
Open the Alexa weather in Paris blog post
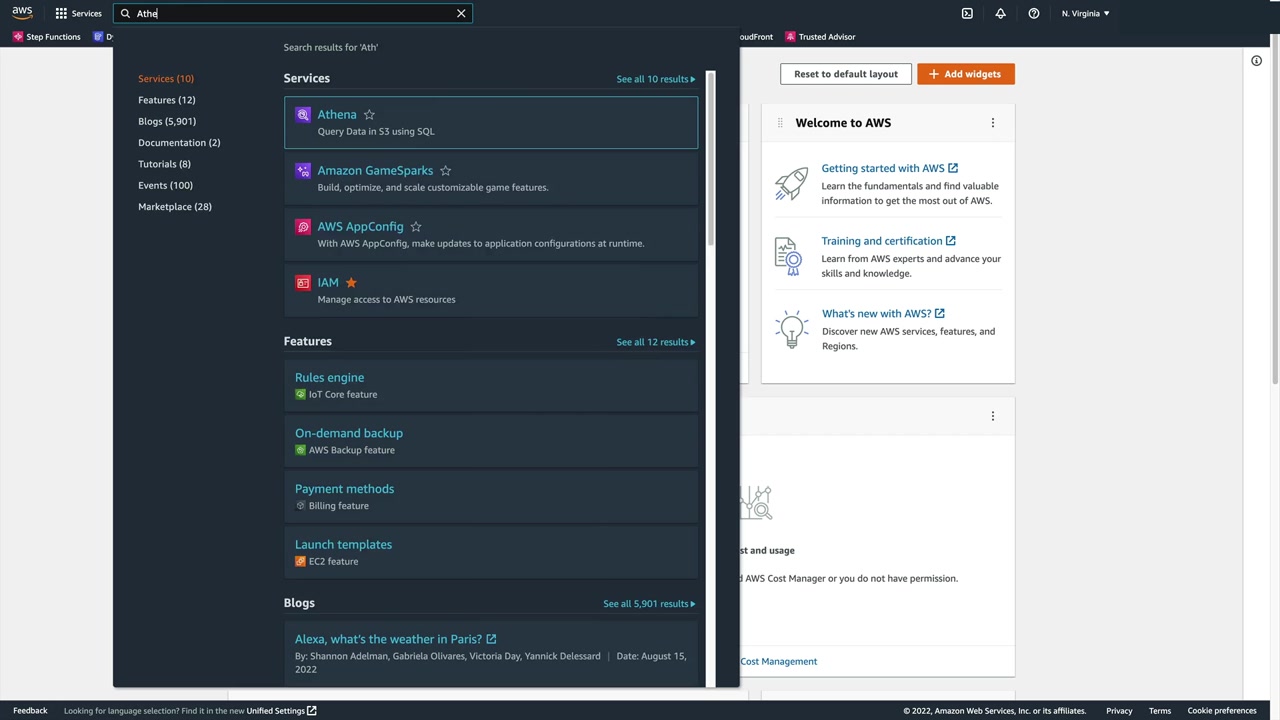388,639
